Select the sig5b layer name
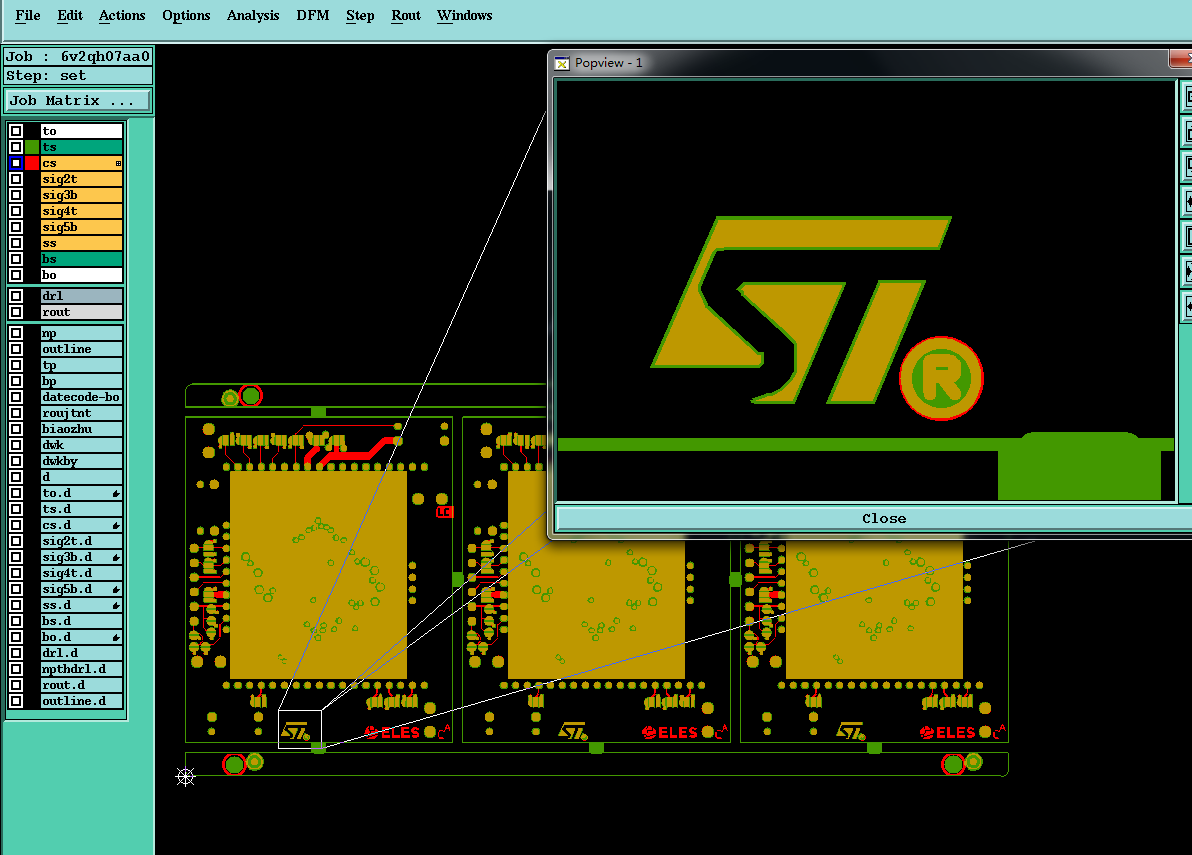Viewport: 1192px width, 855px height. pyautogui.click(x=81, y=226)
